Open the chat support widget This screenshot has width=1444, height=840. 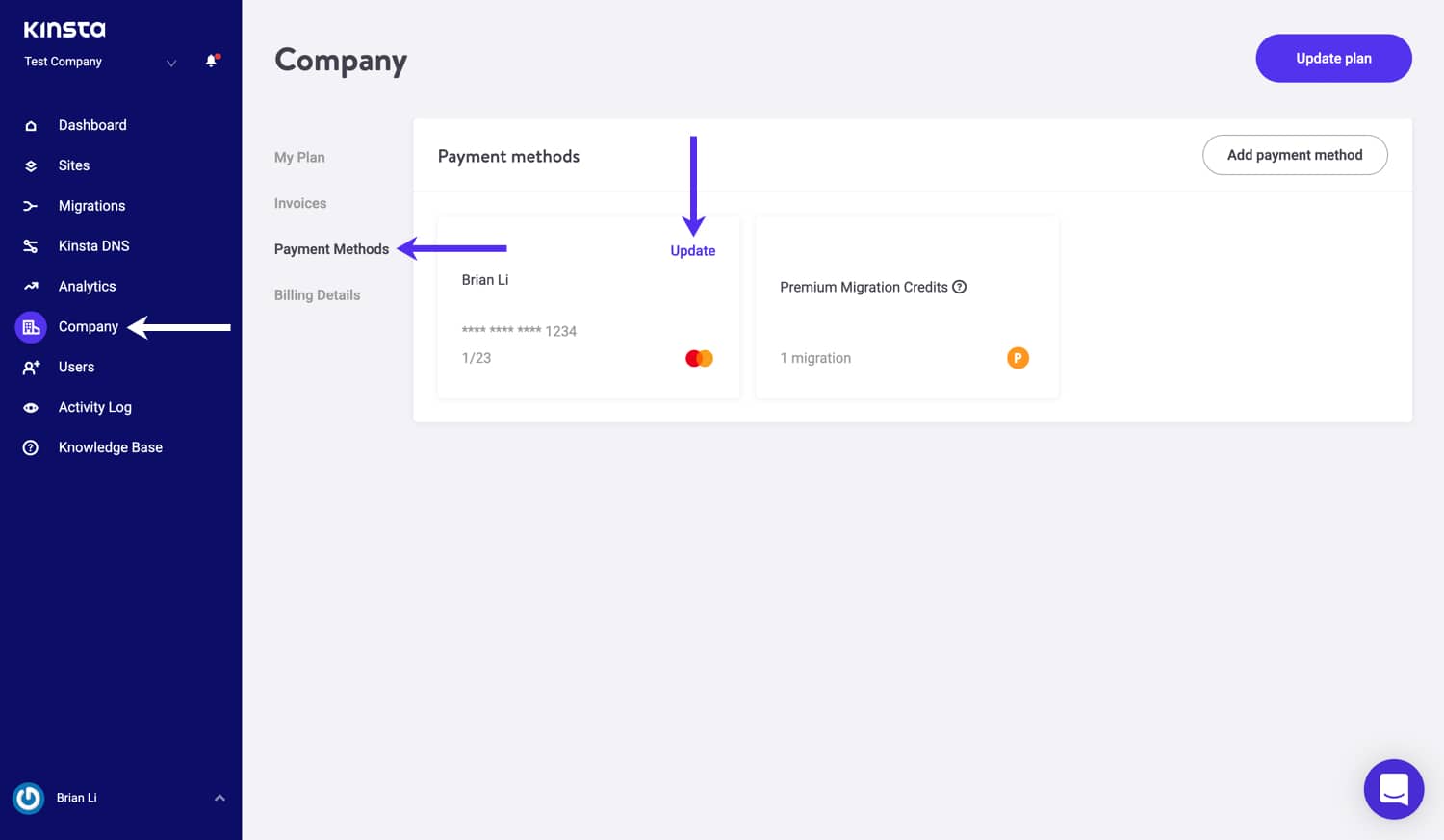1394,790
